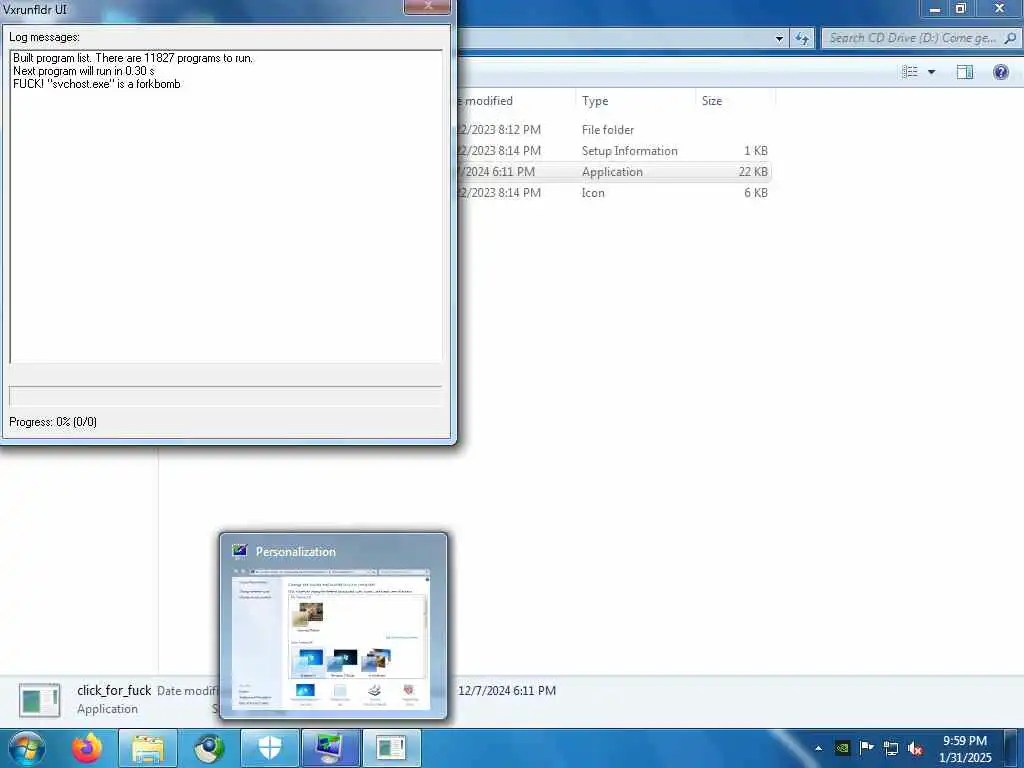
Task: Click the '1 KB' size cell
Action: point(756,151)
